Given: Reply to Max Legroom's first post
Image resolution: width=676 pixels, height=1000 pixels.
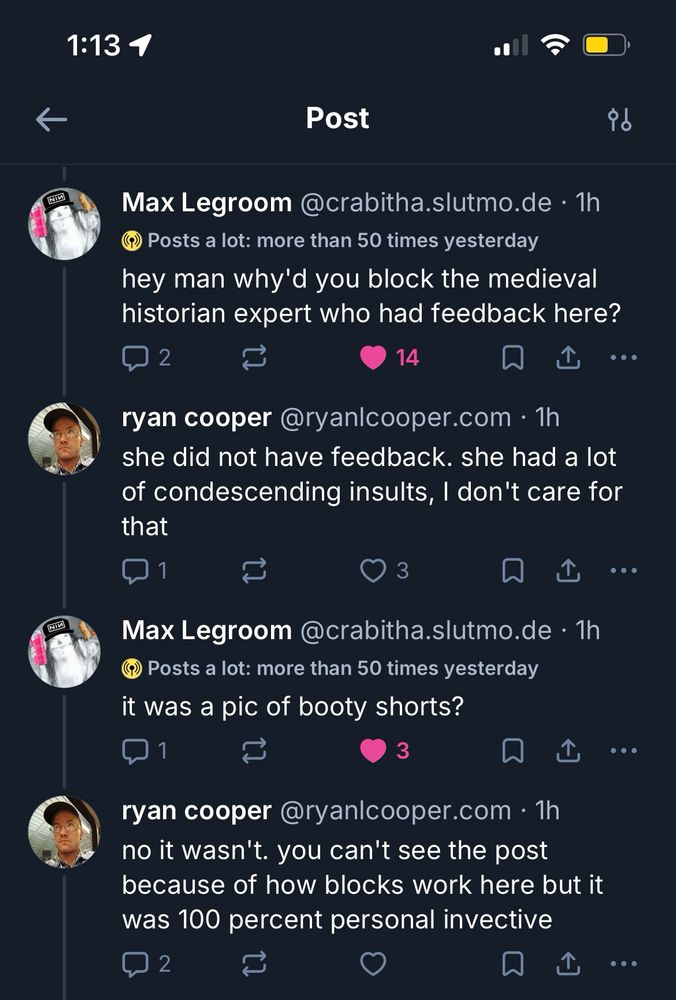Looking at the screenshot, I should [x=138, y=357].
